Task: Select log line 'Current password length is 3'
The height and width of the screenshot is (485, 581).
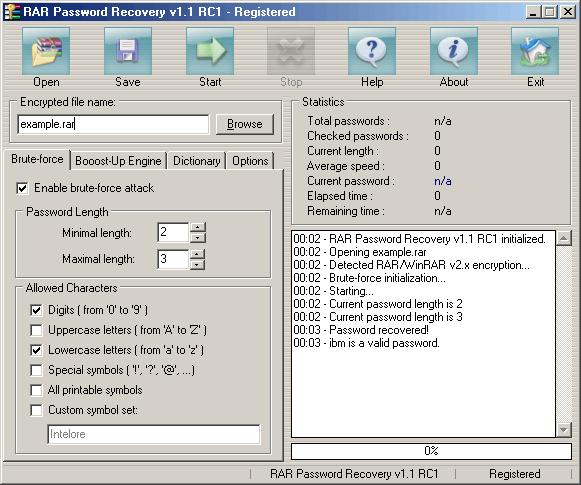Action: click(x=378, y=317)
